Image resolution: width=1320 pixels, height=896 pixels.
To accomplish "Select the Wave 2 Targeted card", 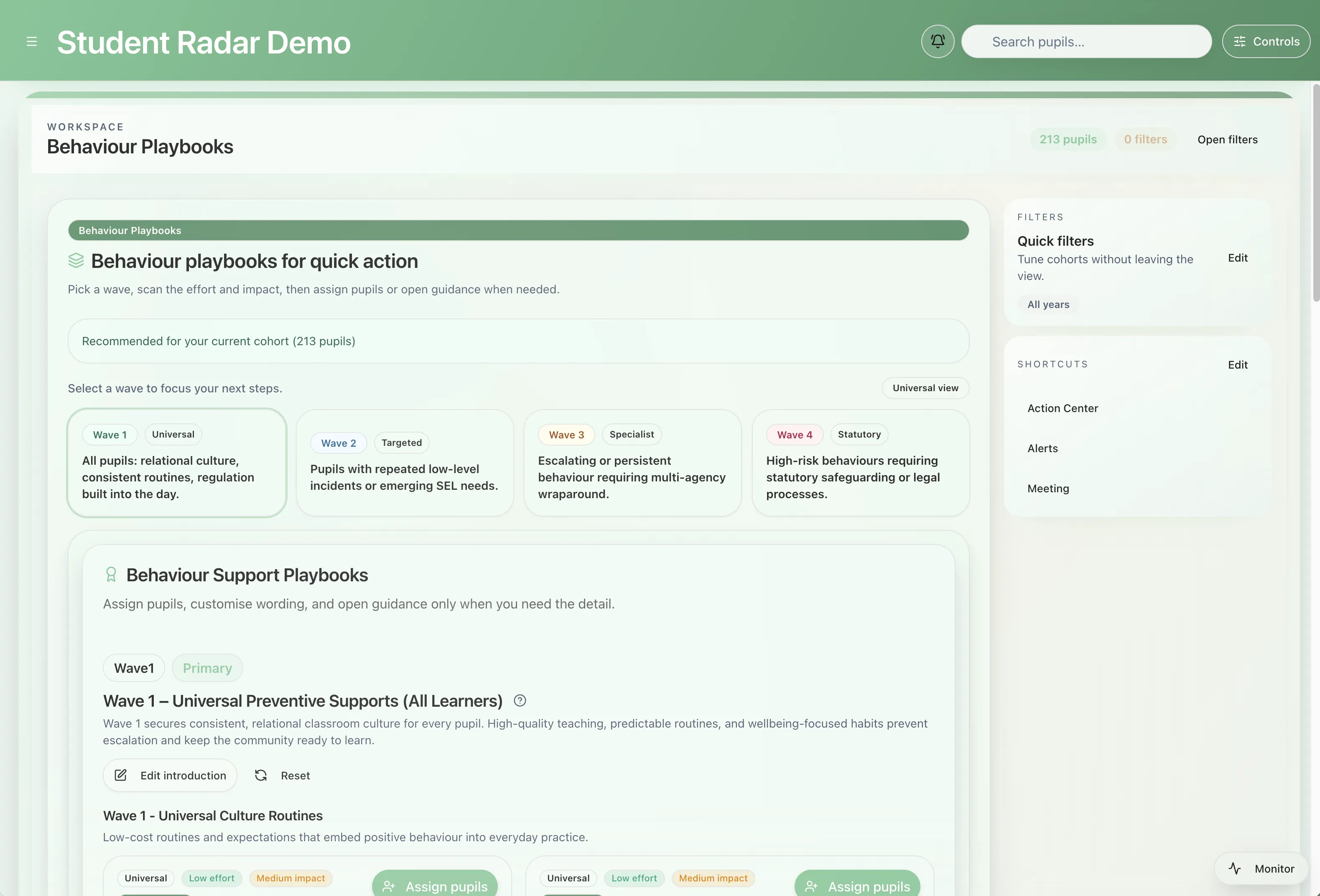I will point(405,463).
